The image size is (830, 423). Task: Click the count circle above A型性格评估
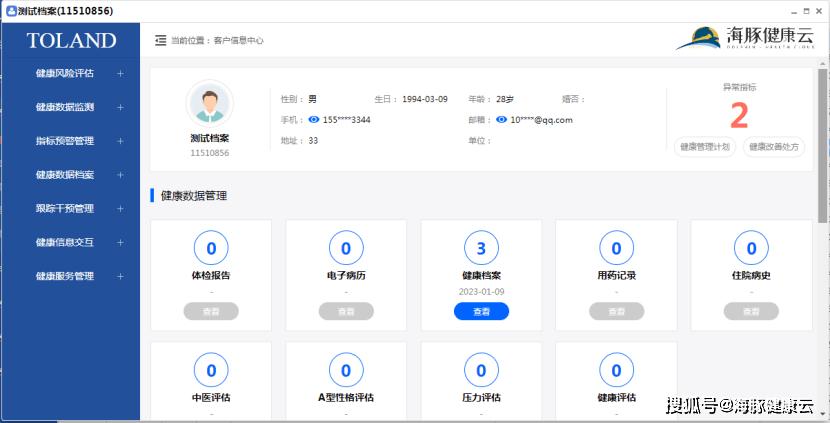click(346, 370)
